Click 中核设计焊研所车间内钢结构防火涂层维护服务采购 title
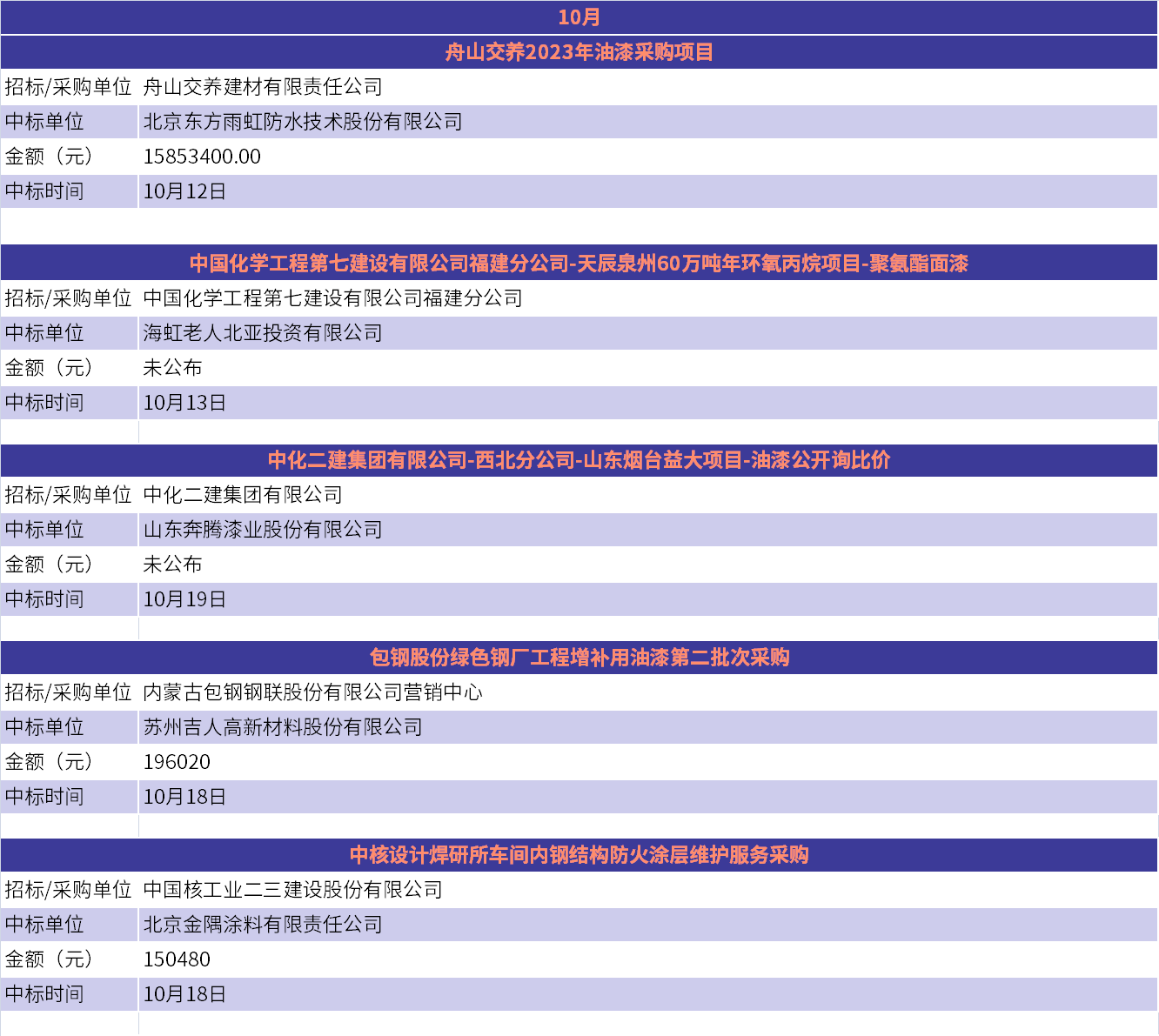The height and width of the screenshot is (1036, 1159). [x=579, y=855]
